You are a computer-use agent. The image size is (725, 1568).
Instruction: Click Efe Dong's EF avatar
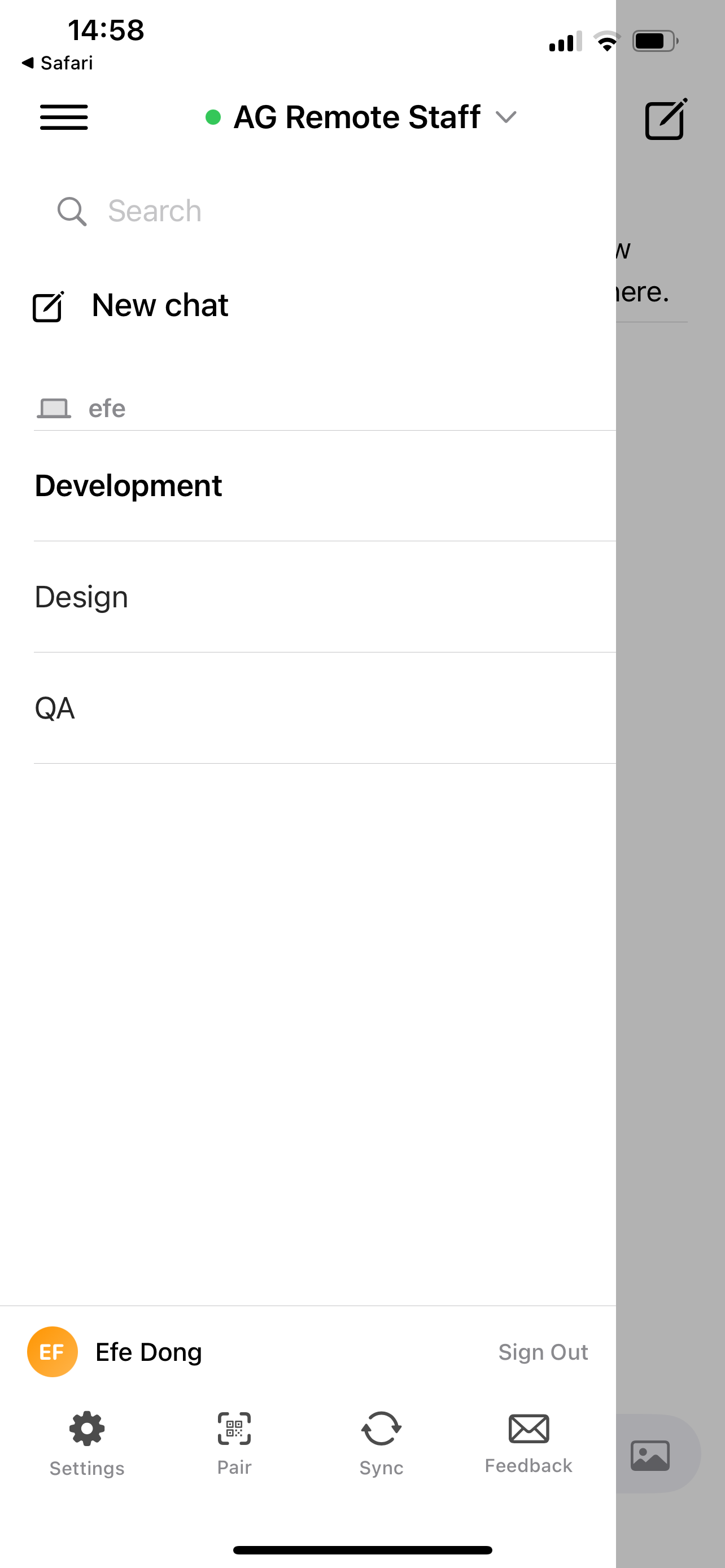[x=52, y=1351]
